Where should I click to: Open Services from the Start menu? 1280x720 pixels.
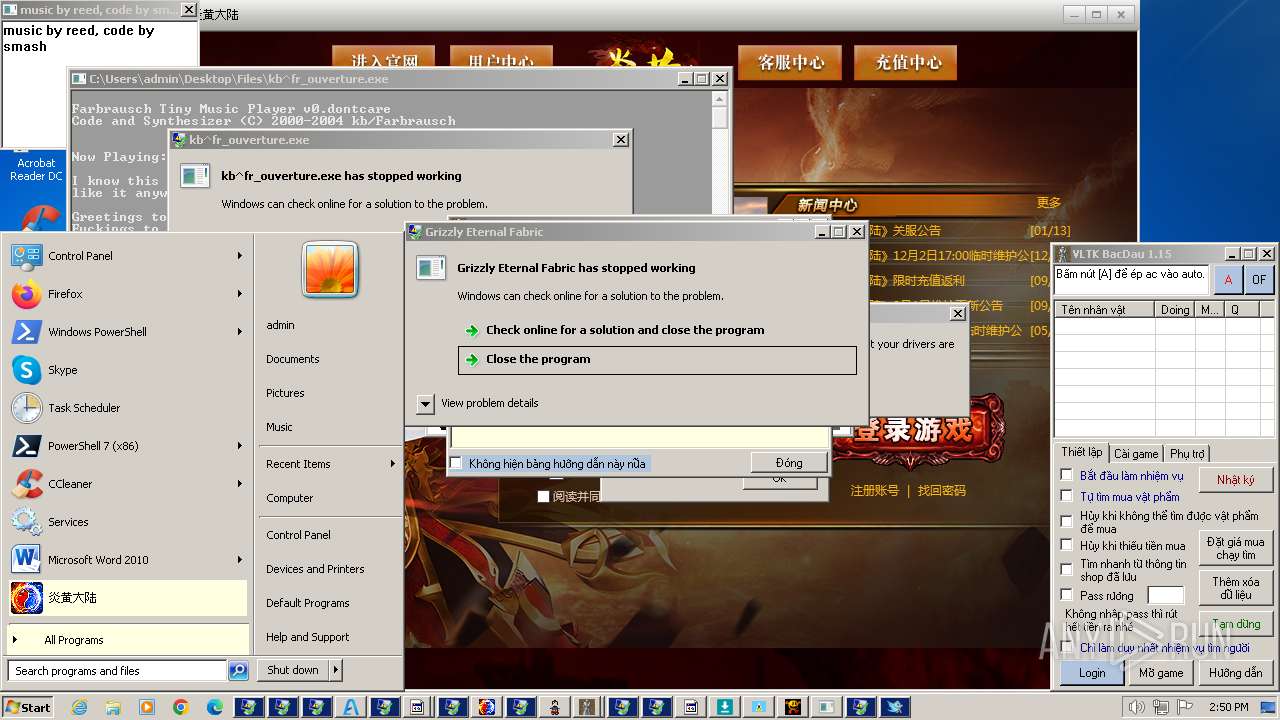(127, 522)
